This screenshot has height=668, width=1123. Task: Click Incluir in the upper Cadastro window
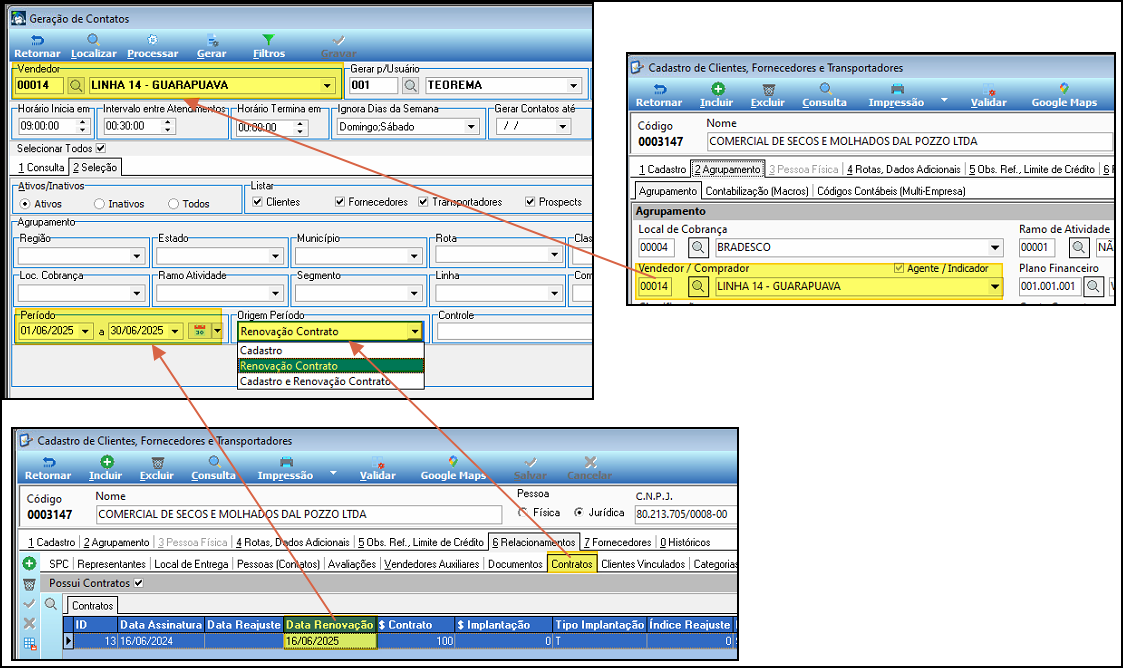coord(716,95)
